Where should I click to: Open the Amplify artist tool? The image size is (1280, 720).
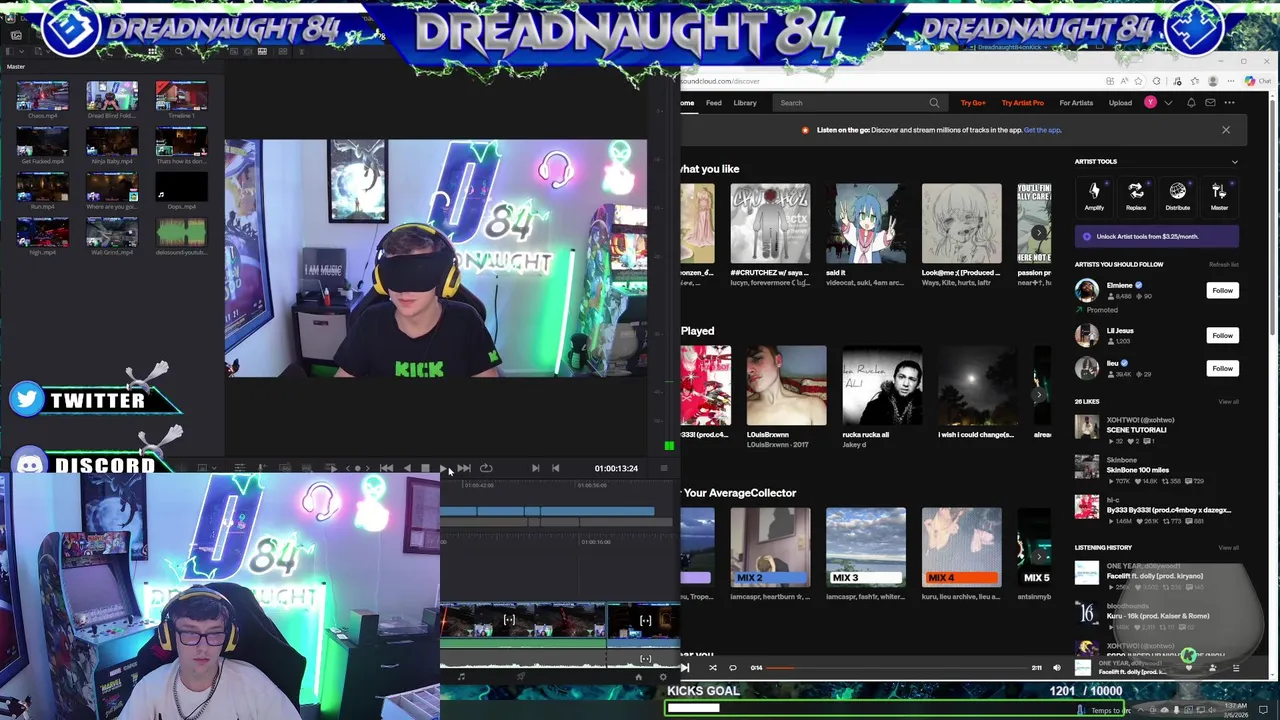pyautogui.click(x=1094, y=195)
